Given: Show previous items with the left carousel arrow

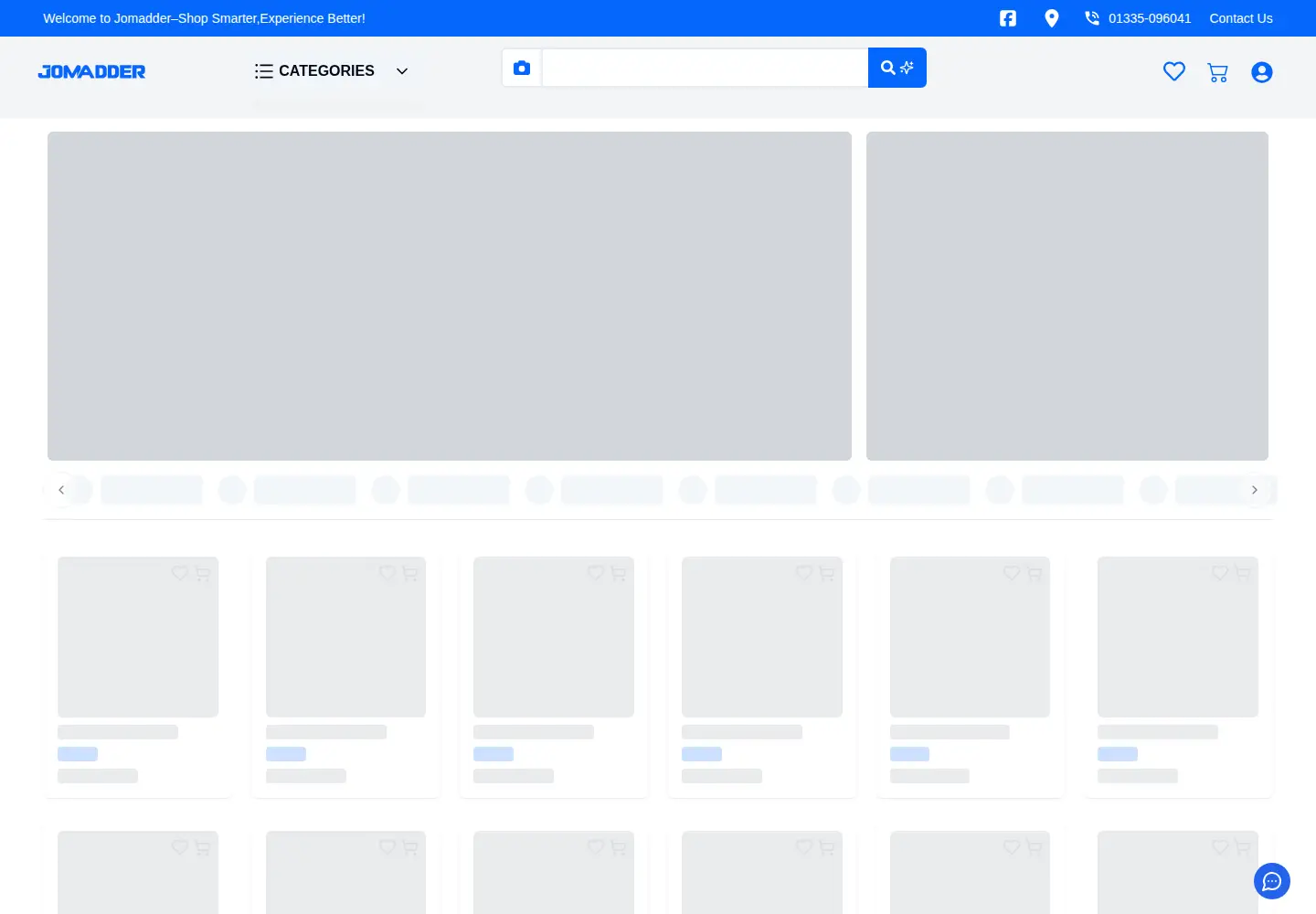Looking at the screenshot, I should click(61, 490).
